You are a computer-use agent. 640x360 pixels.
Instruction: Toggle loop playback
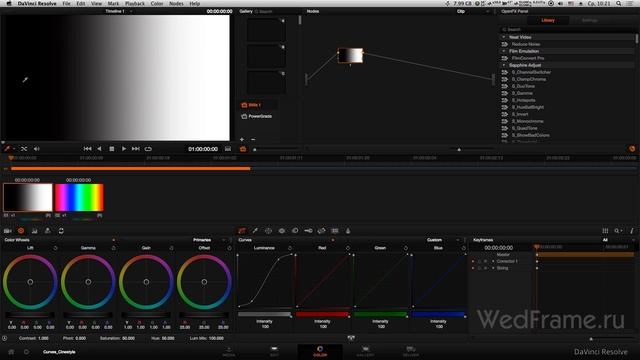[148, 149]
